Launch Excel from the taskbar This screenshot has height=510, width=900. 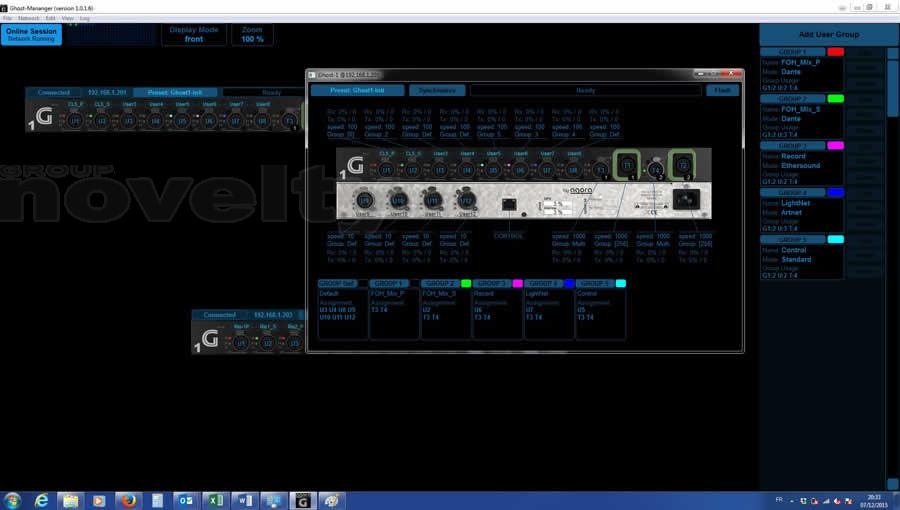tap(214, 500)
